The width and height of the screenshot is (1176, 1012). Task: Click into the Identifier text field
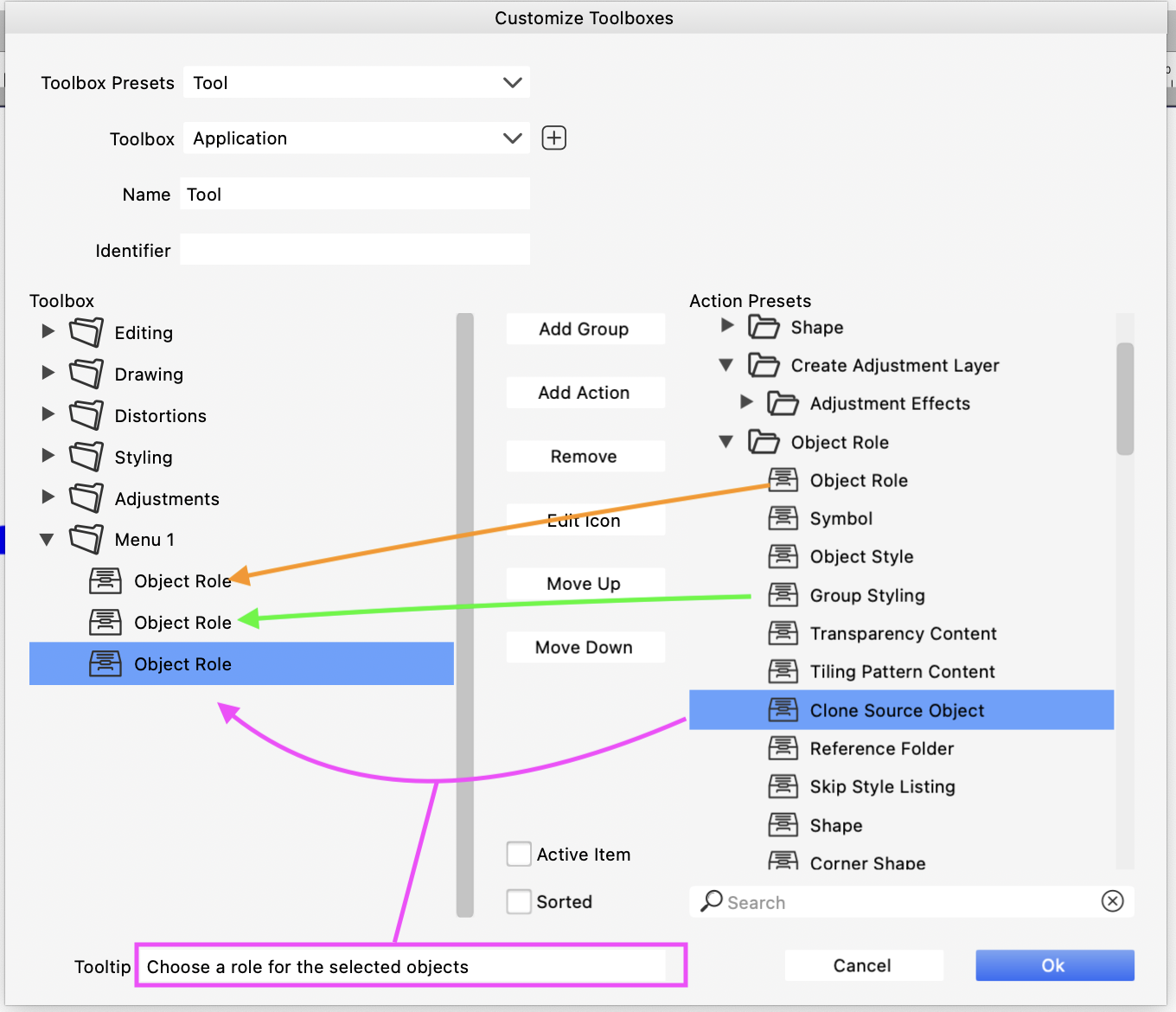(355, 250)
